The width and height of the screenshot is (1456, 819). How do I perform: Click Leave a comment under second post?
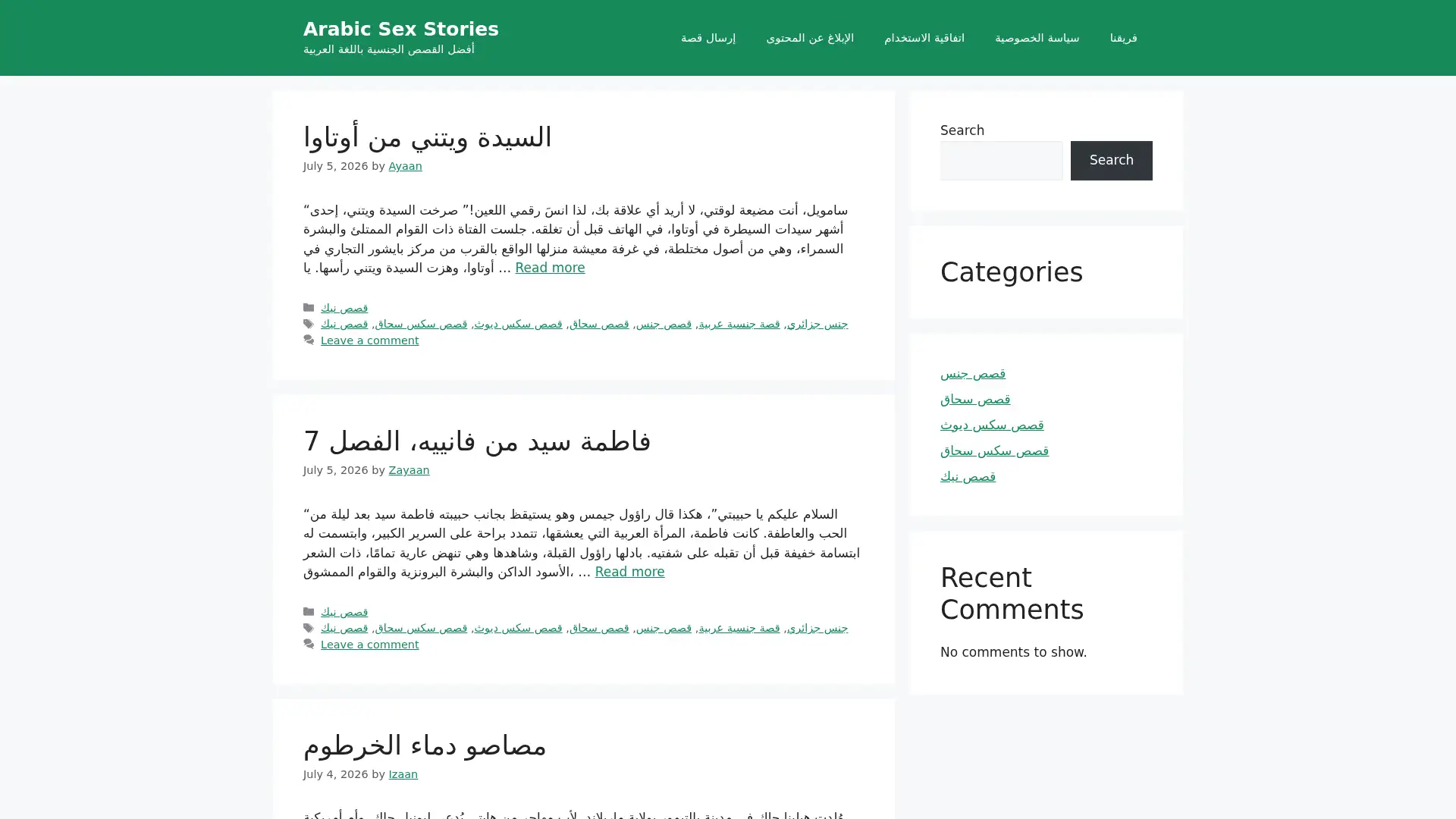click(x=369, y=645)
